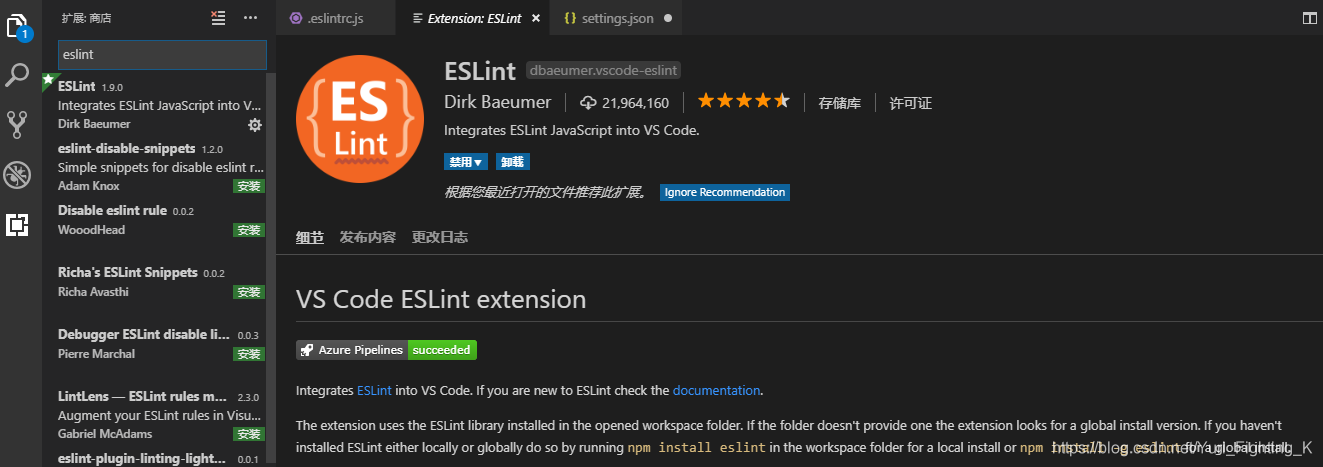Open the documentation link
The image size is (1323, 467).
[x=717, y=390]
